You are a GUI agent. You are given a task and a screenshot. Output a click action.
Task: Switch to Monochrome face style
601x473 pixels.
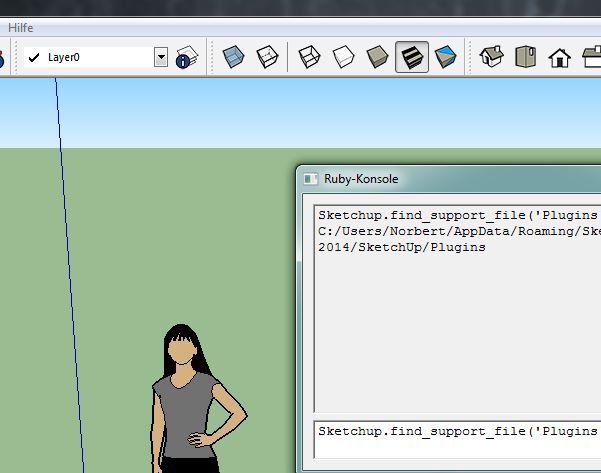pos(445,57)
